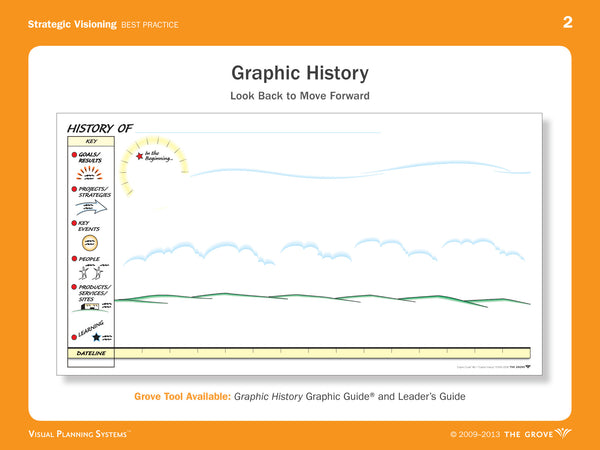600x450 pixels.
Task: Click the yellow circle Key Events icon
Action: tap(90, 243)
